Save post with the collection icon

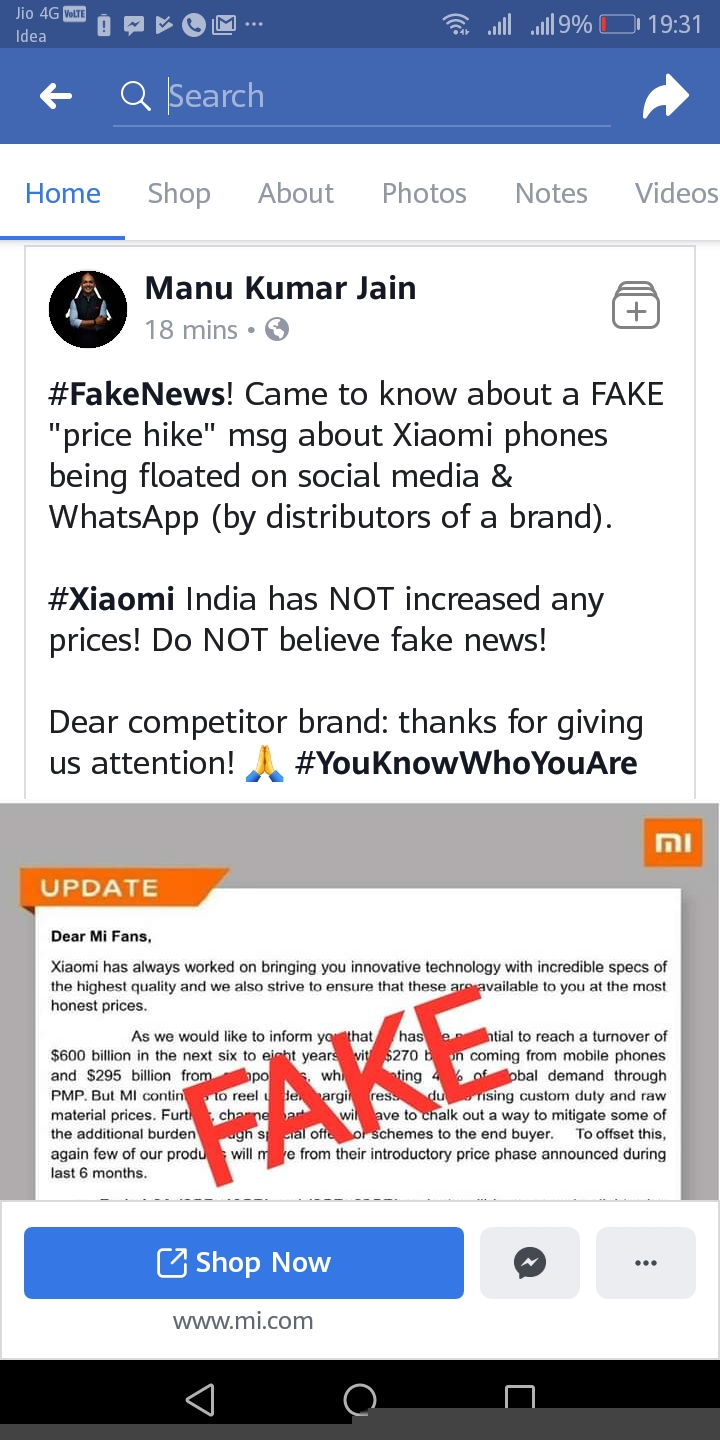click(636, 305)
